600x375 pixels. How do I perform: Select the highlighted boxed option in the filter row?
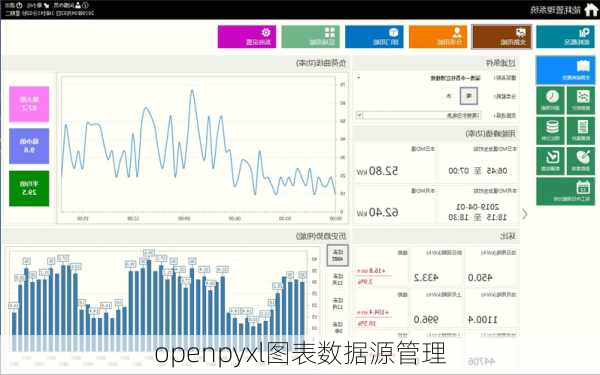(x=469, y=96)
